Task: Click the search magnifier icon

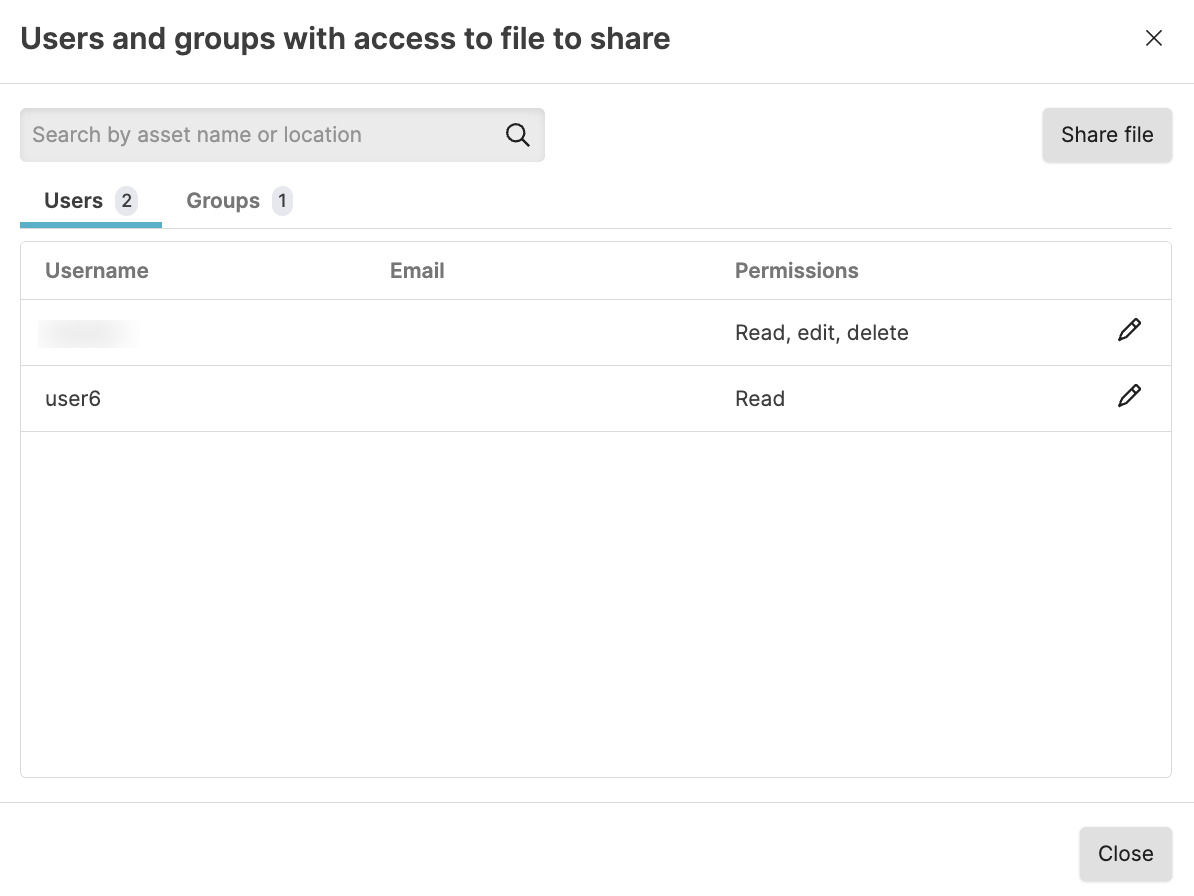Action: (x=517, y=135)
